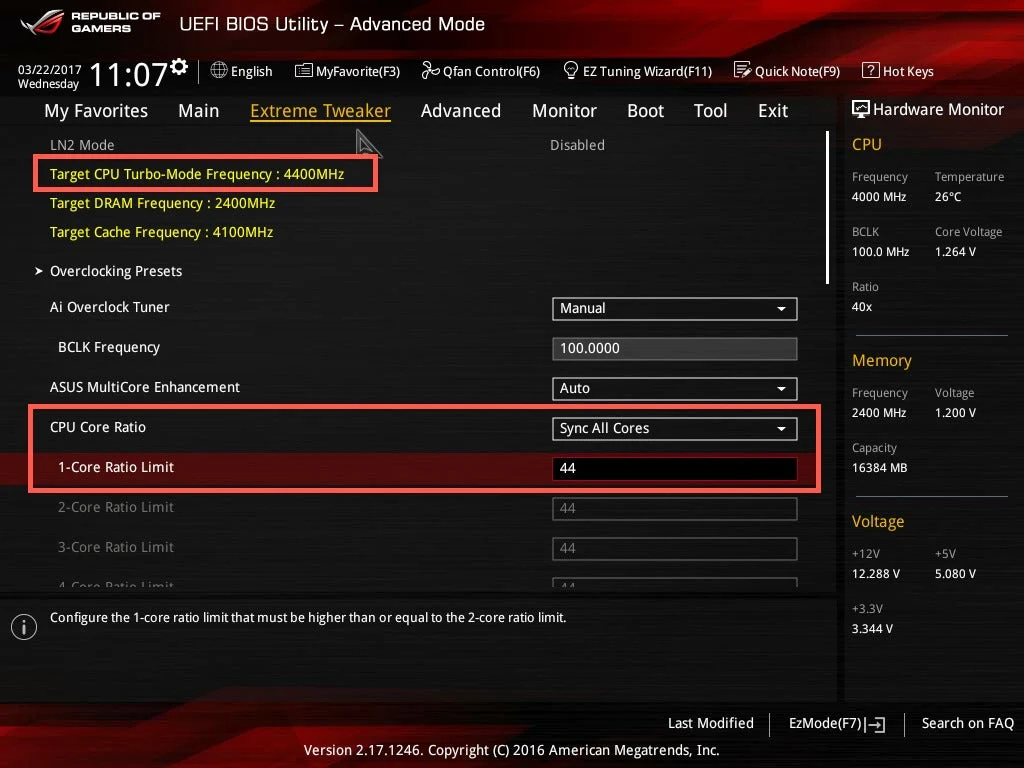Screen dimensions: 1024x768
Task: Open the Boot menu
Action: click(x=645, y=111)
